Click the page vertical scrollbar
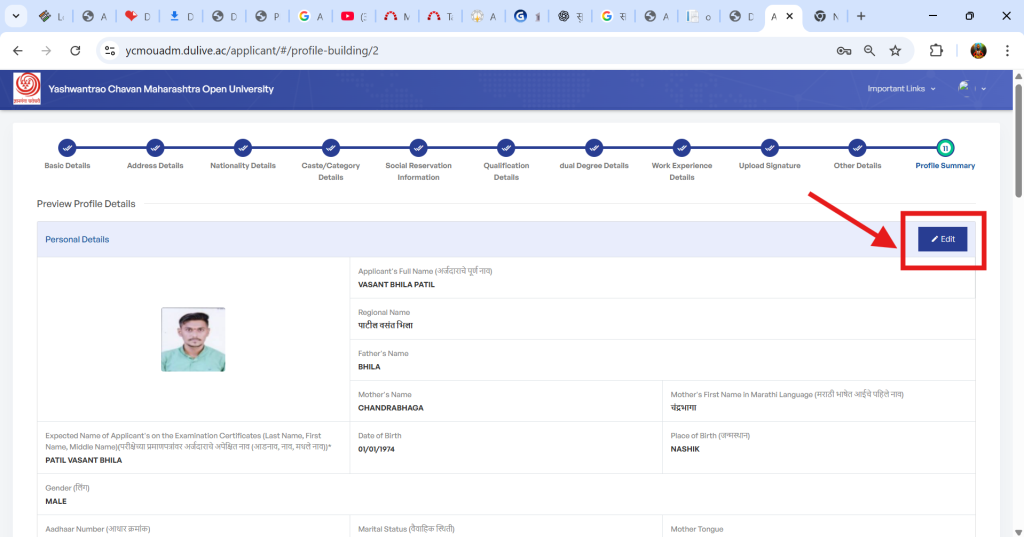 [1018, 140]
